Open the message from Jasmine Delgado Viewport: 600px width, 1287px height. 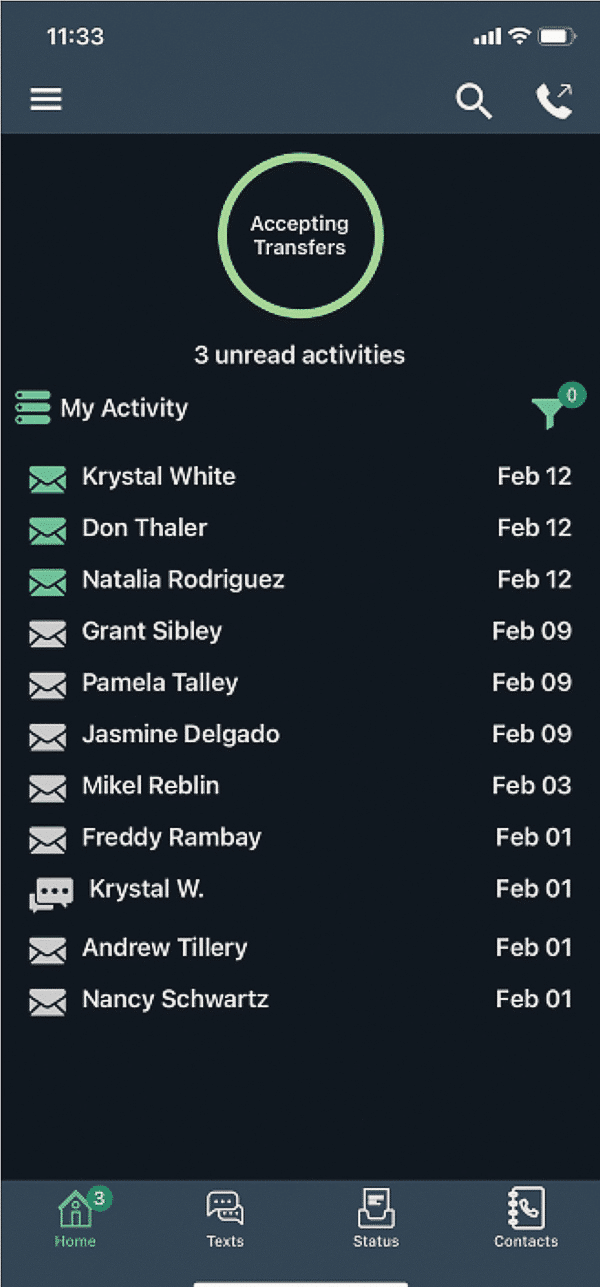pos(180,735)
